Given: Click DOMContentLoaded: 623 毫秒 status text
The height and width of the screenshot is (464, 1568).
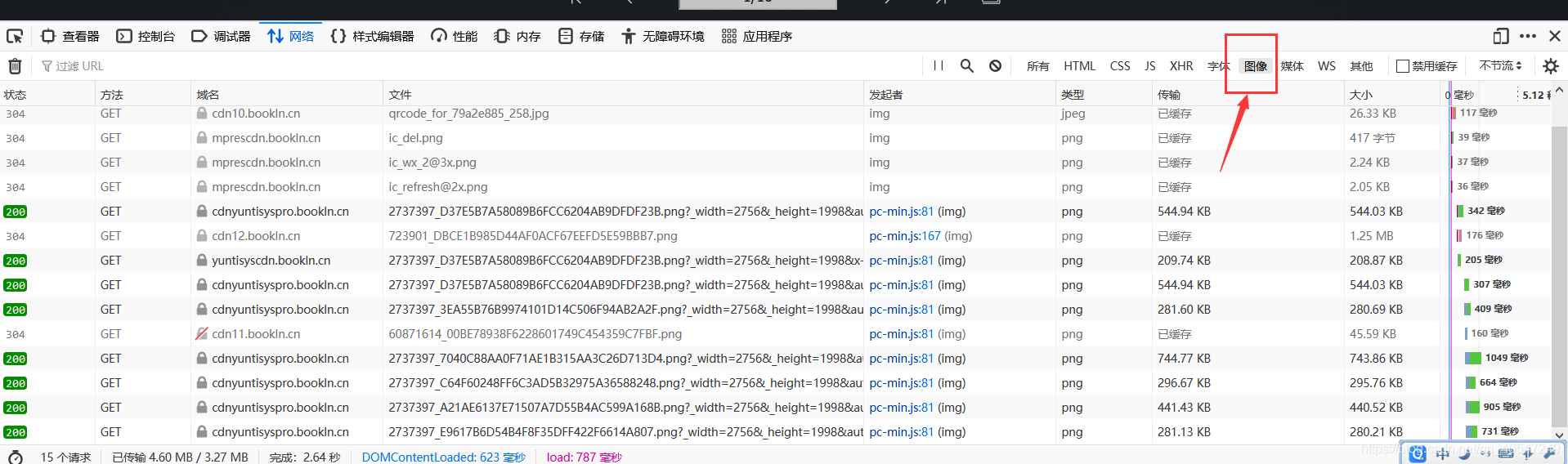Looking at the screenshot, I should pos(444,457).
